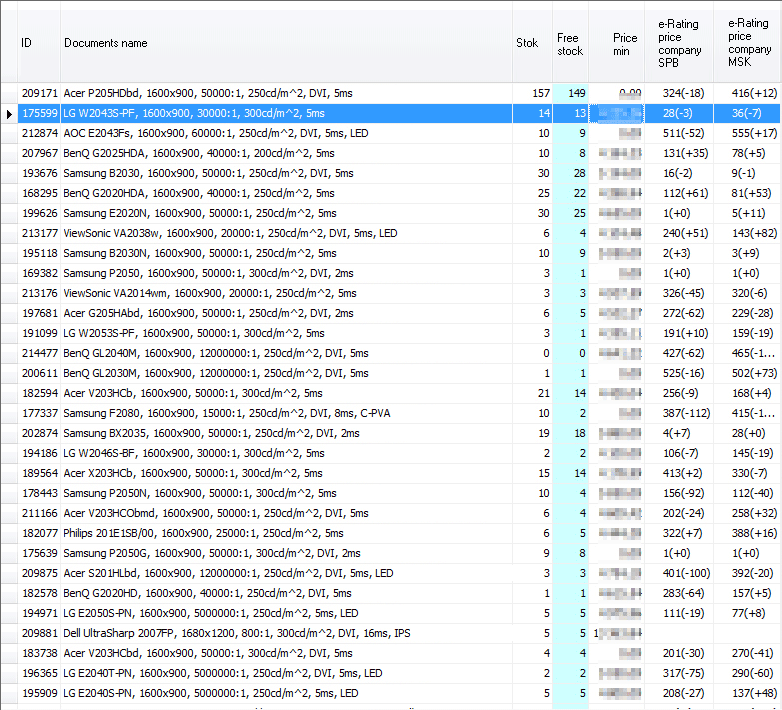782x710 pixels.
Task: Select the BenQ G2025HDA row name
Action: 286,153
